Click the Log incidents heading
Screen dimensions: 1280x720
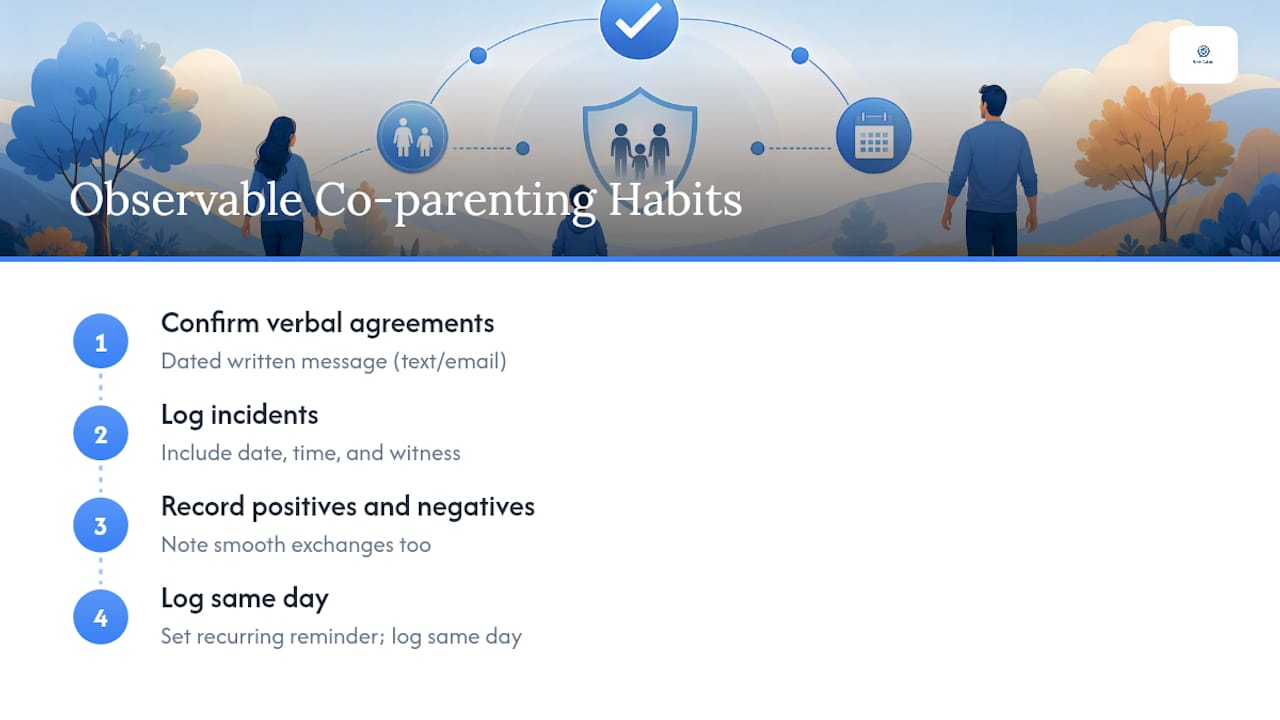(x=240, y=415)
